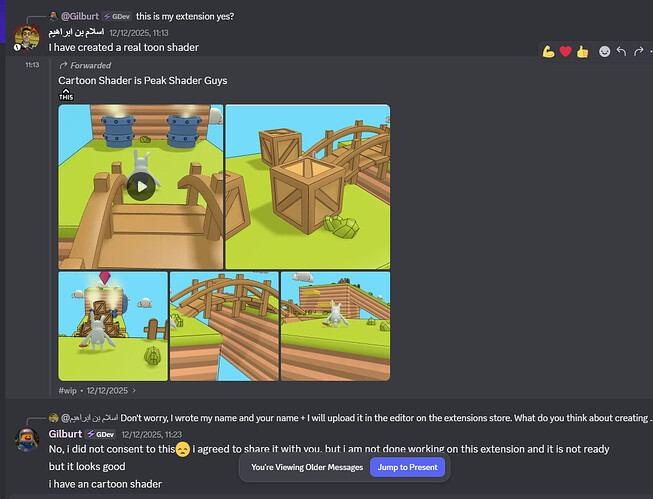React with the red heart emoji
Viewport: 653px width, 499px height.
pos(565,52)
